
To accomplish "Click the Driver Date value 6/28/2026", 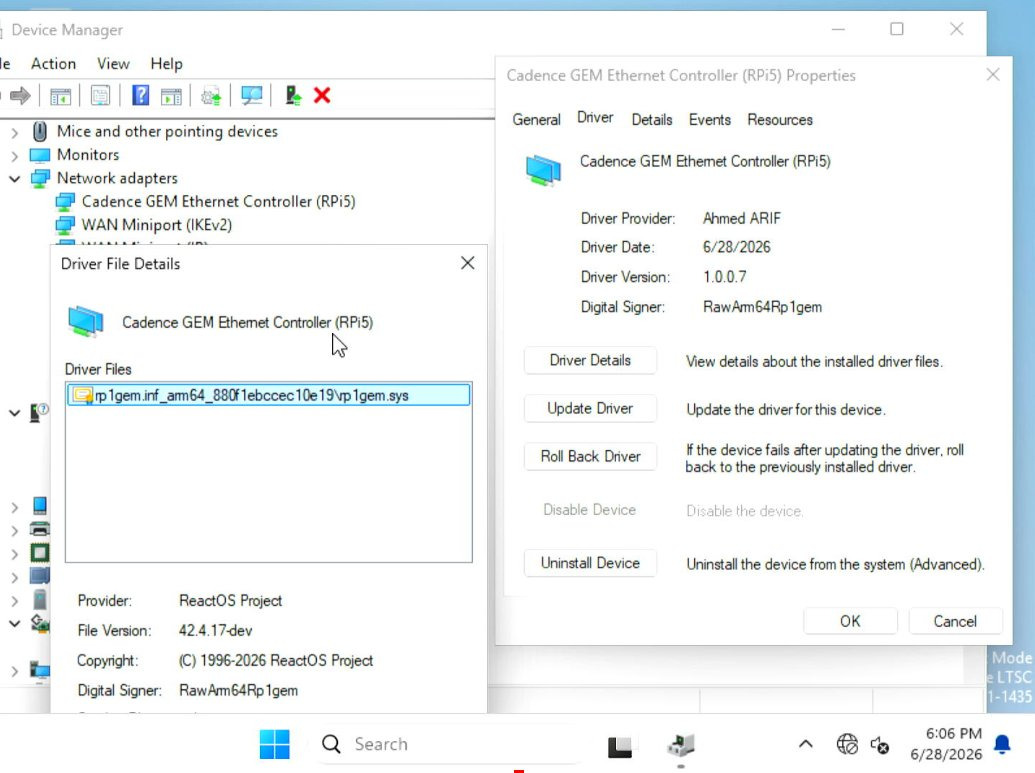I will (737, 248).
